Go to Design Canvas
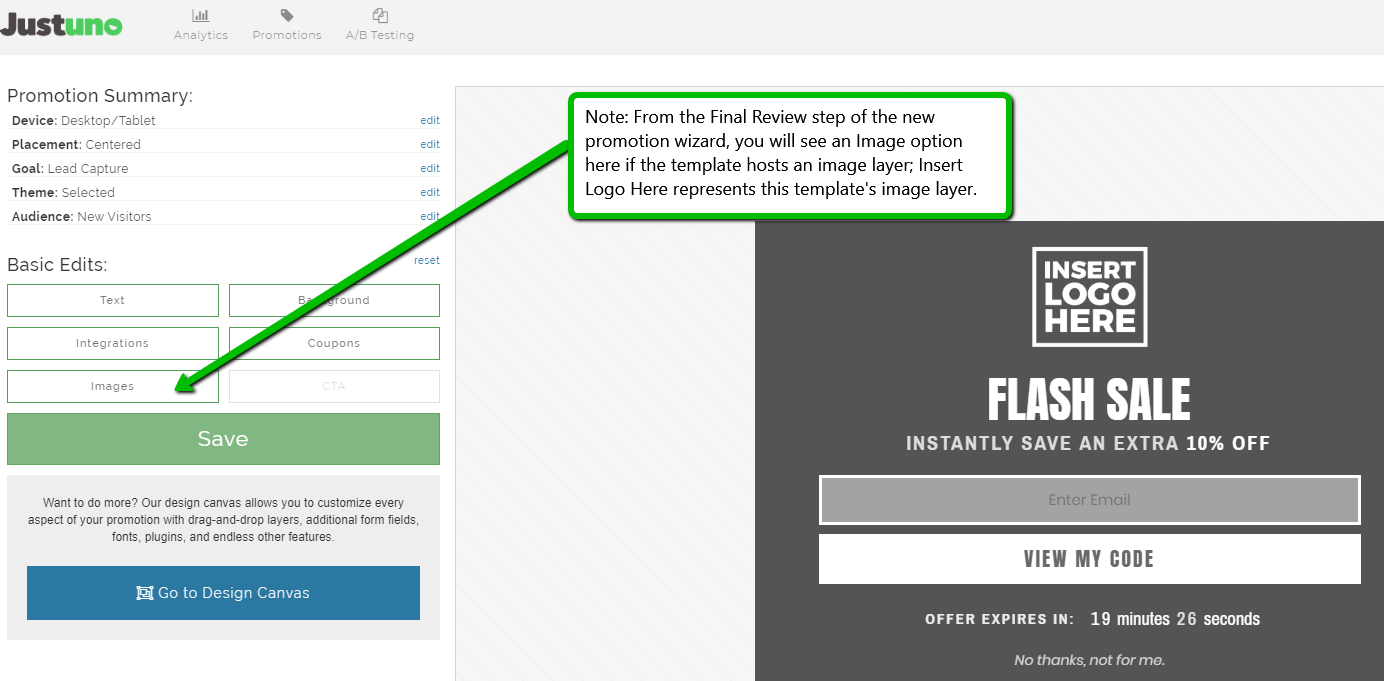This screenshot has height=681, width=1384. tap(223, 593)
